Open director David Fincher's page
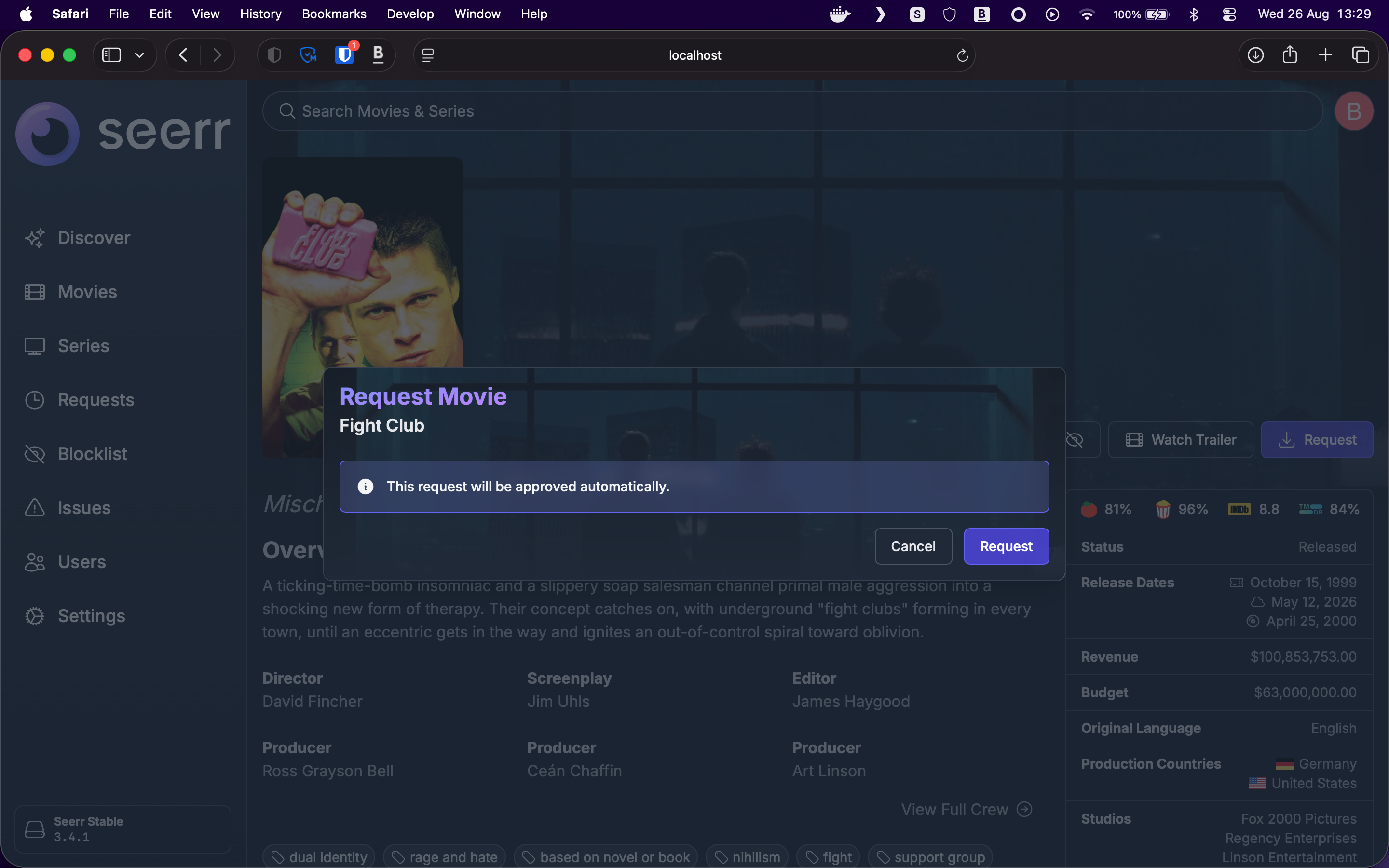Image resolution: width=1389 pixels, height=868 pixels. tap(312, 702)
